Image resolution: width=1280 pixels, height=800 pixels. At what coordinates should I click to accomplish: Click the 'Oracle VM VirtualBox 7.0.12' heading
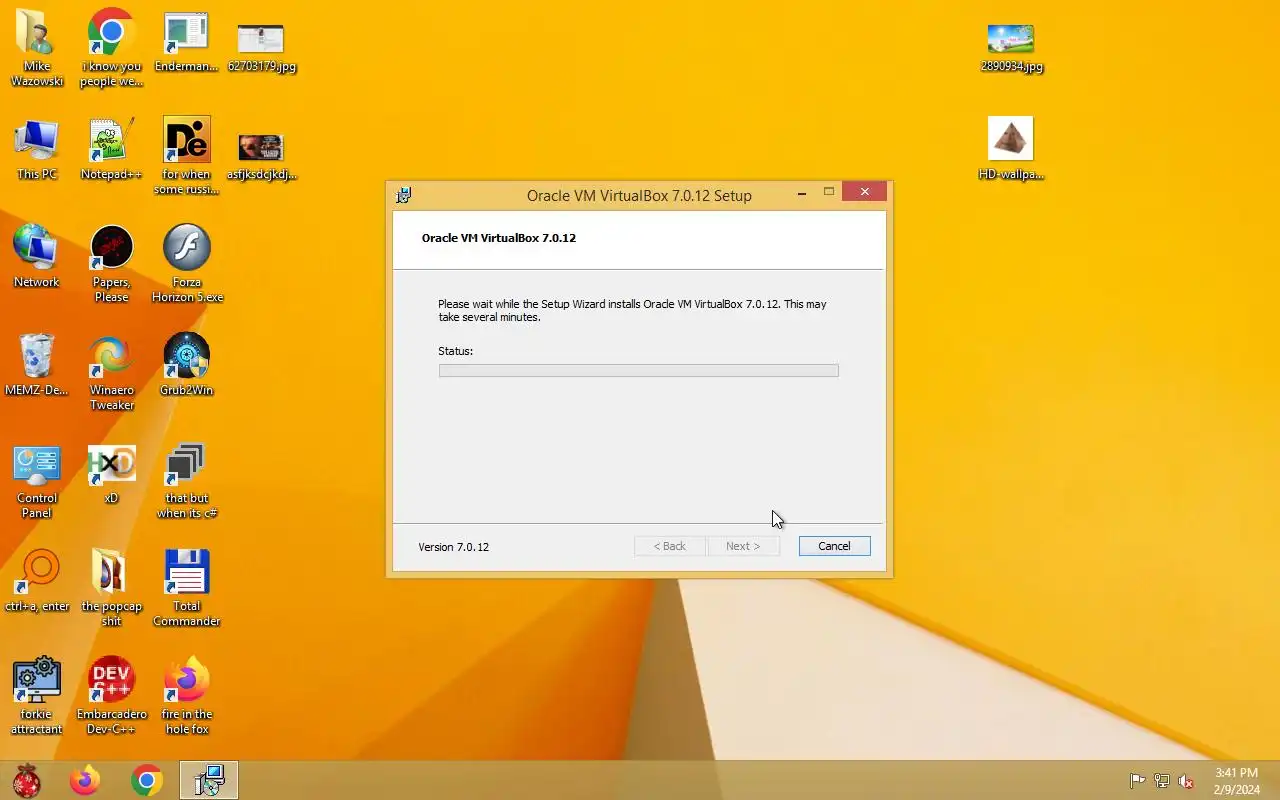point(499,238)
